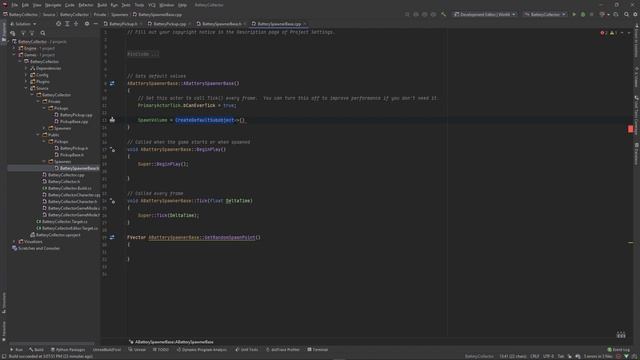
Task: Open the Solution view dropdown
Action: (23, 24)
